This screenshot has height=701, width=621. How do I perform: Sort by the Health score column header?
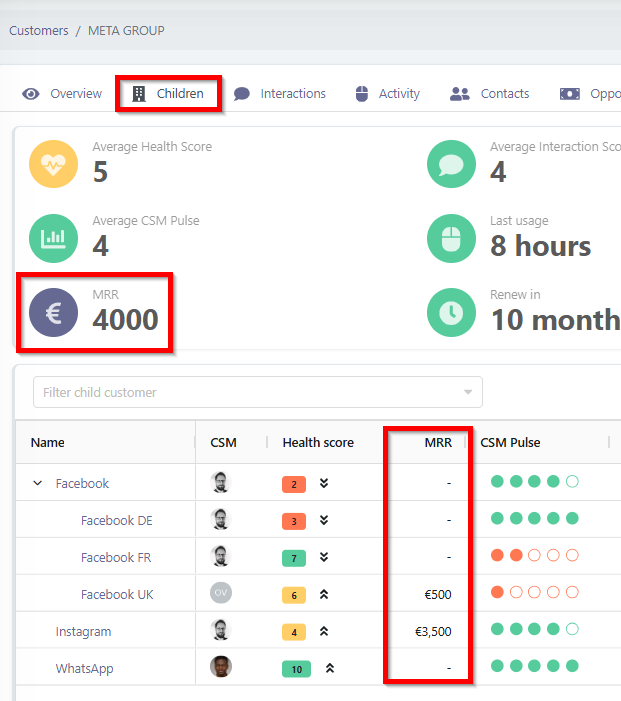coord(318,443)
